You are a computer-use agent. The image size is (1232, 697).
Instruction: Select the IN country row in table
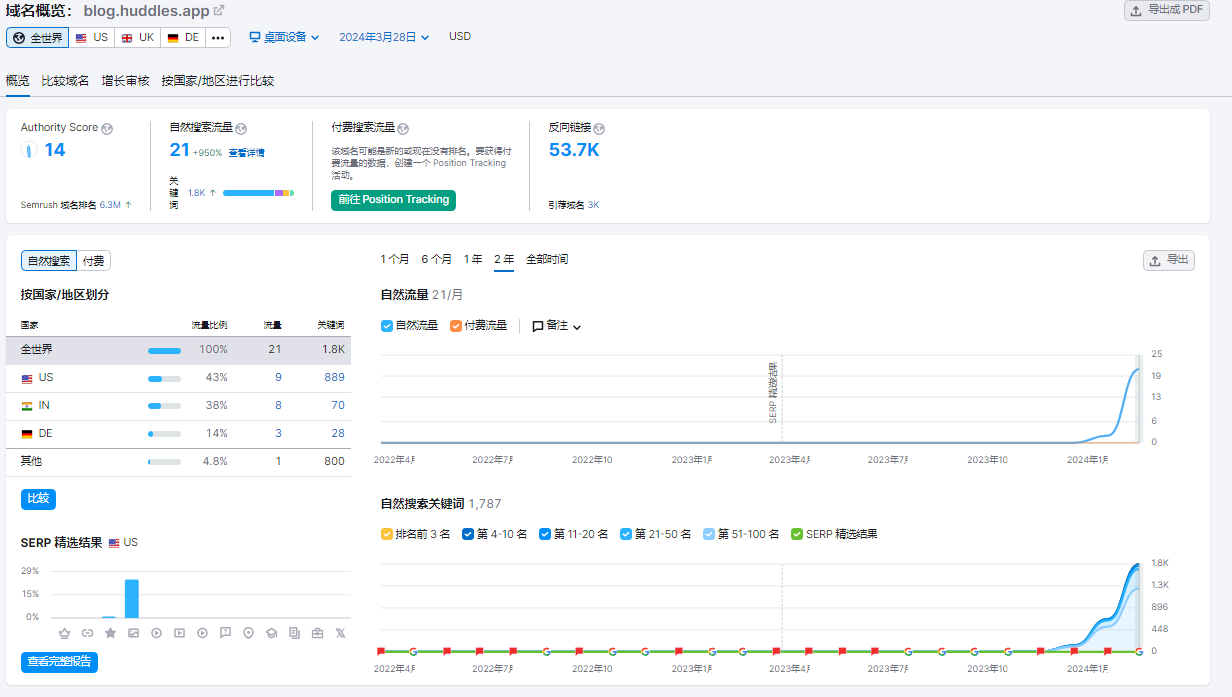tap(182, 406)
